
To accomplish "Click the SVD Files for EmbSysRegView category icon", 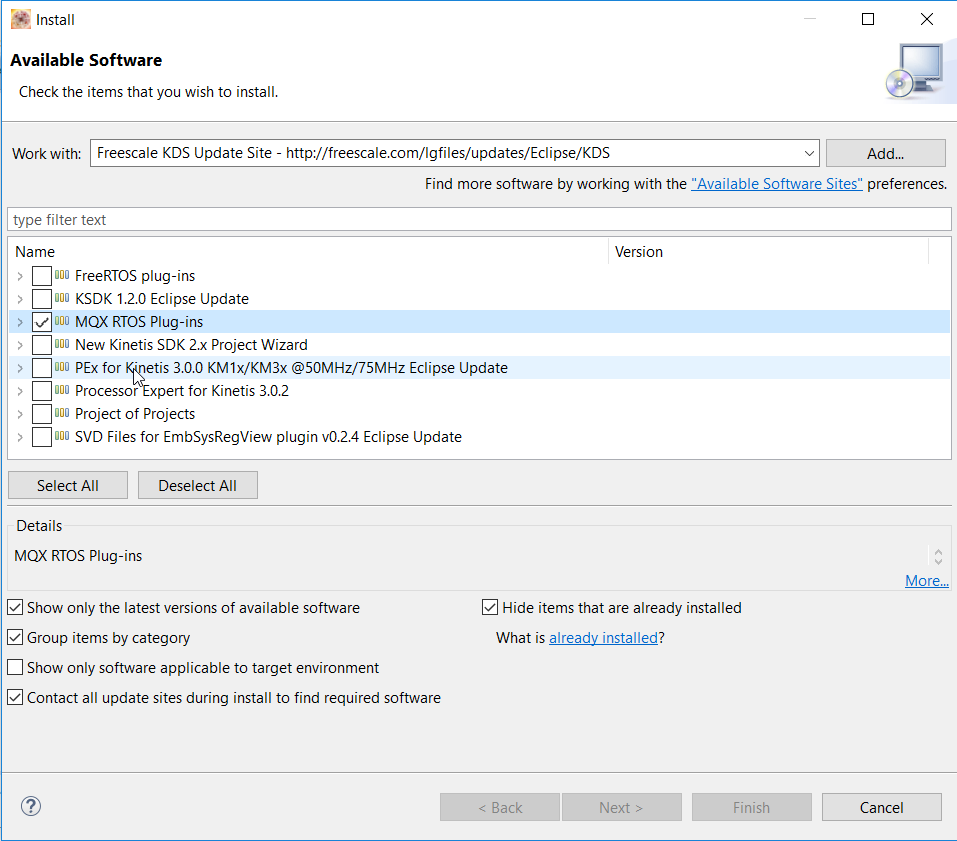I will point(62,437).
